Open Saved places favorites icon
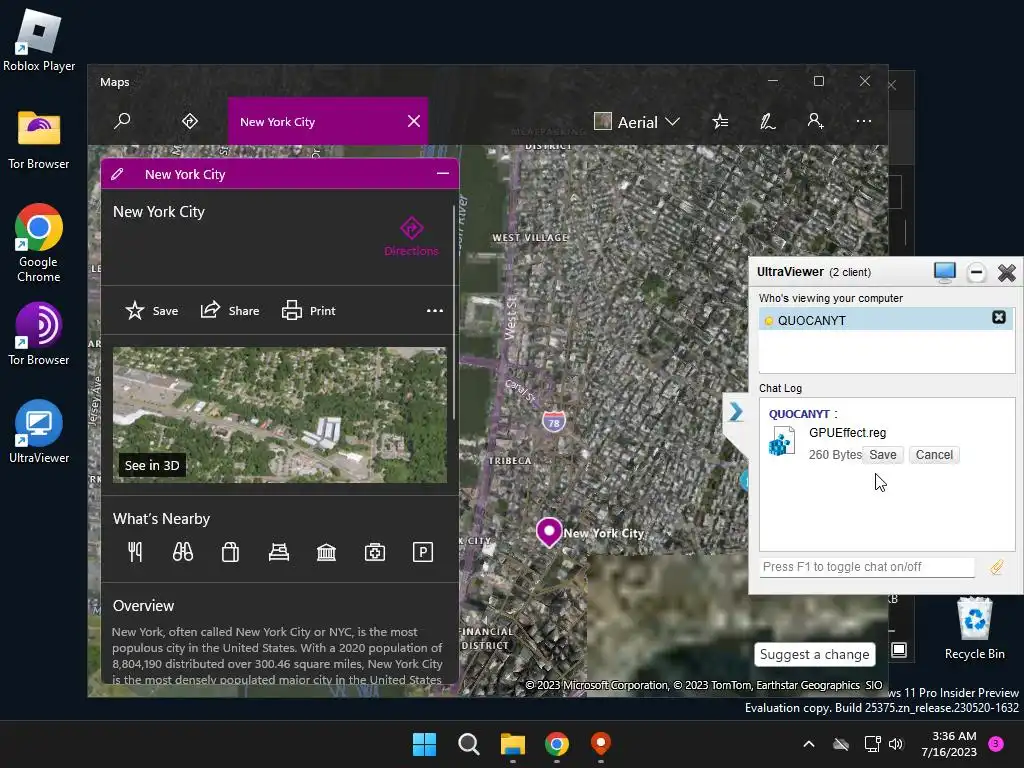The width and height of the screenshot is (1024, 768). click(720, 121)
